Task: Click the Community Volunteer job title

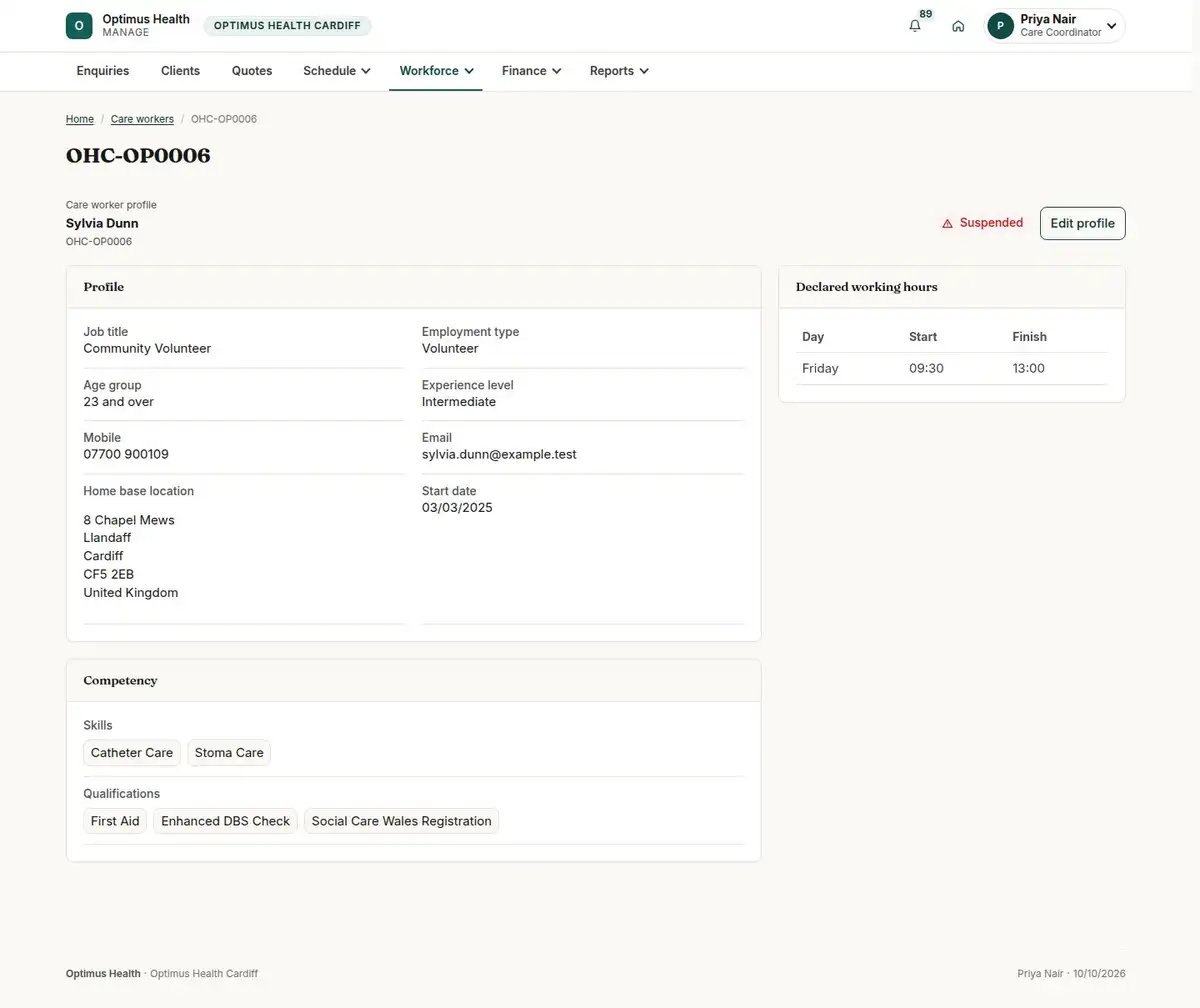Action: (147, 348)
